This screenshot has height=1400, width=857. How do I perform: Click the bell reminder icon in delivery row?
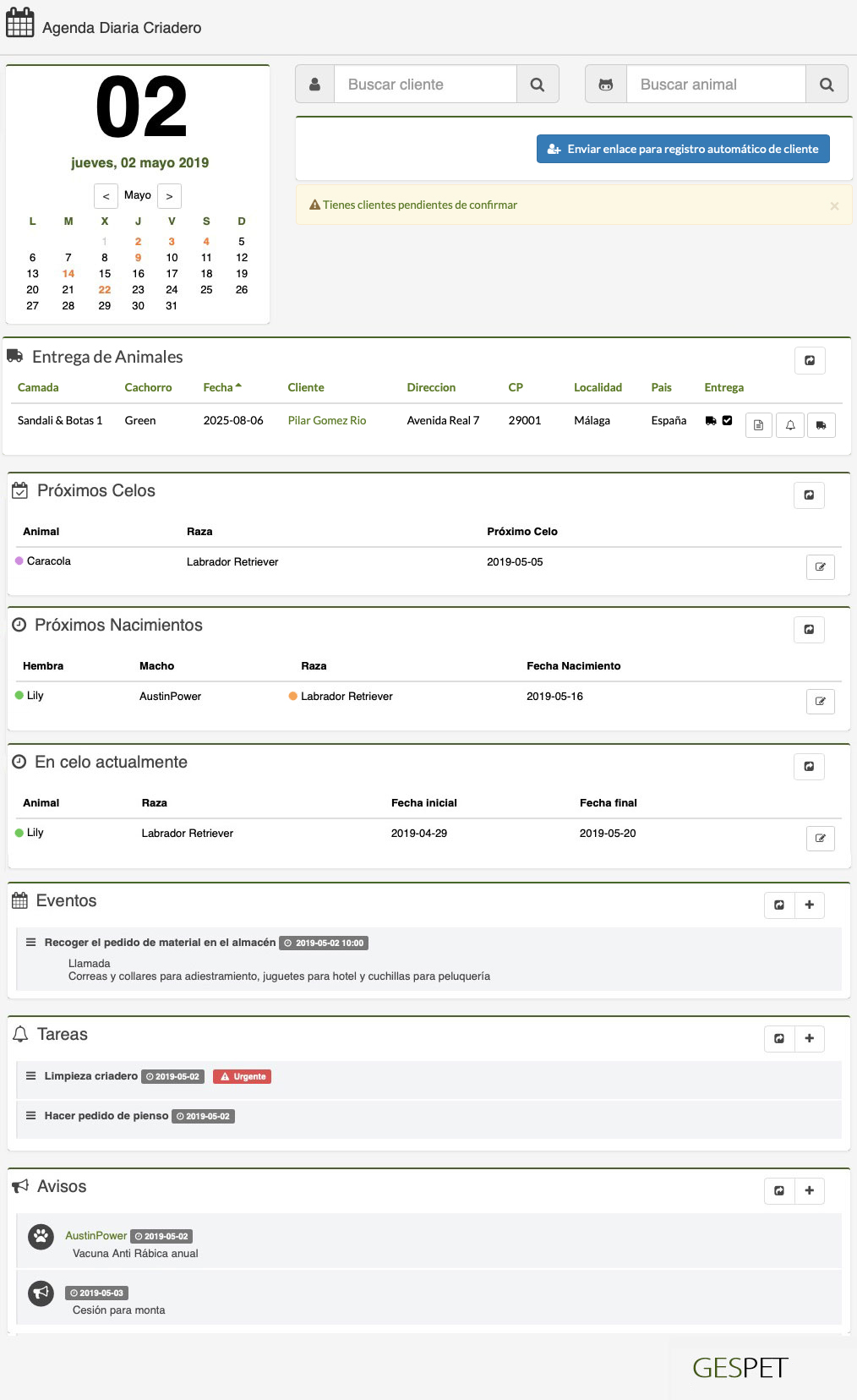pos(790,425)
